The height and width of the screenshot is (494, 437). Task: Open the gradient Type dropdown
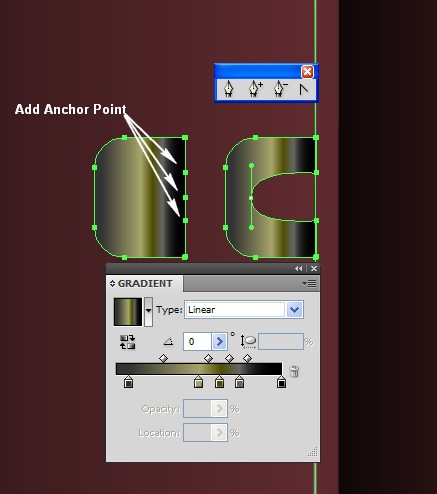tap(294, 310)
